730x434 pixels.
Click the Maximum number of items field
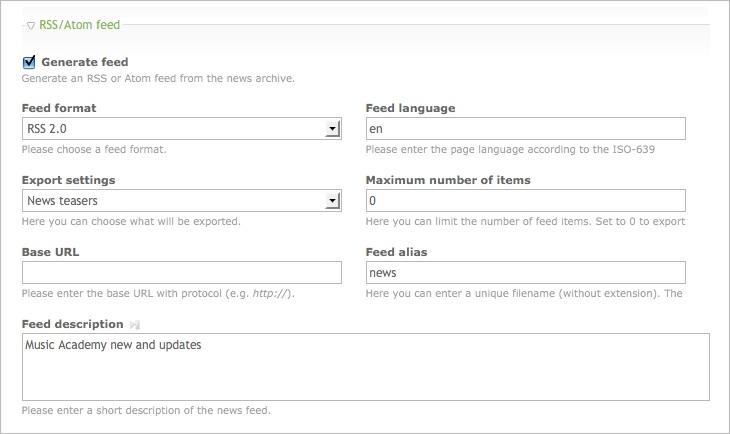click(526, 201)
